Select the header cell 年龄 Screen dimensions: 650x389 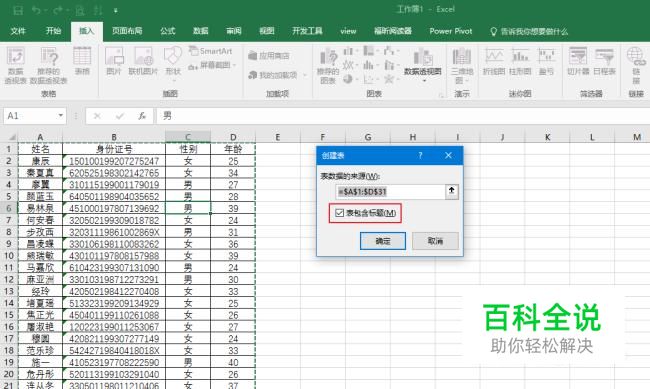coord(233,149)
